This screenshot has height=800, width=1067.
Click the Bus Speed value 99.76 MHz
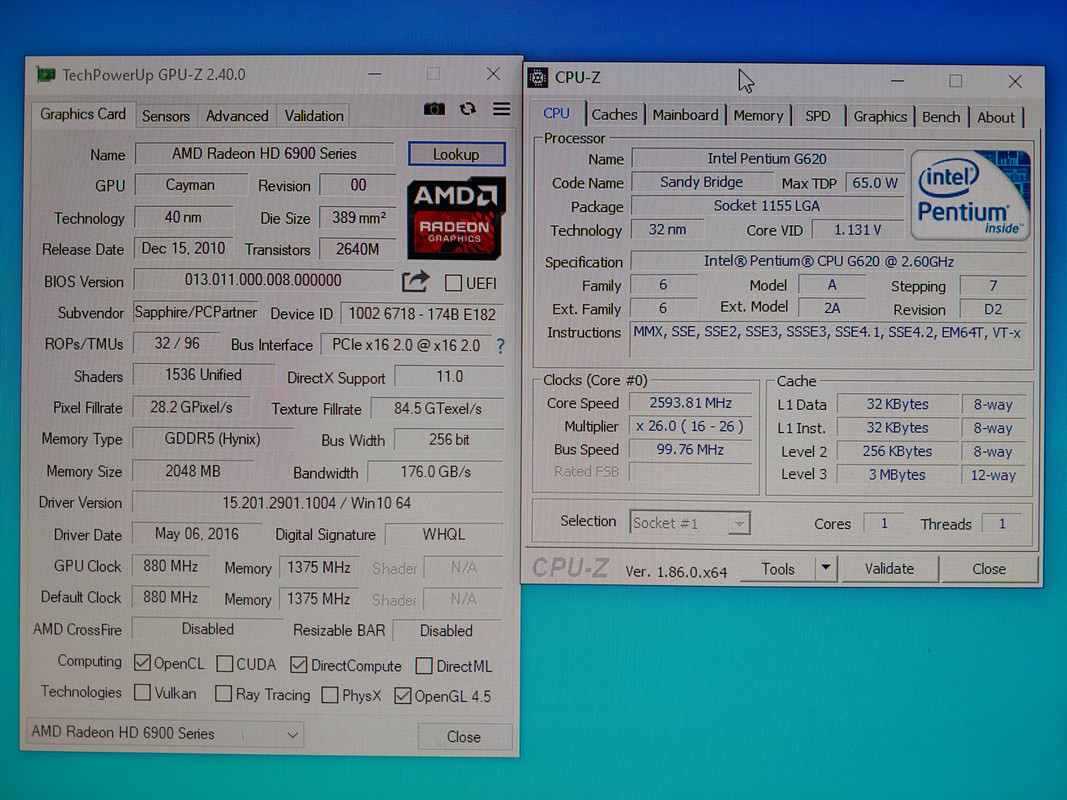690,450
